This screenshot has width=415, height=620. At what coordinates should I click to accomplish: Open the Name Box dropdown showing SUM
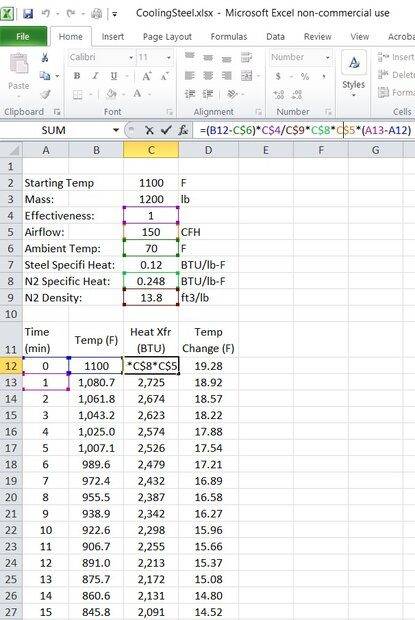point(116,130)
